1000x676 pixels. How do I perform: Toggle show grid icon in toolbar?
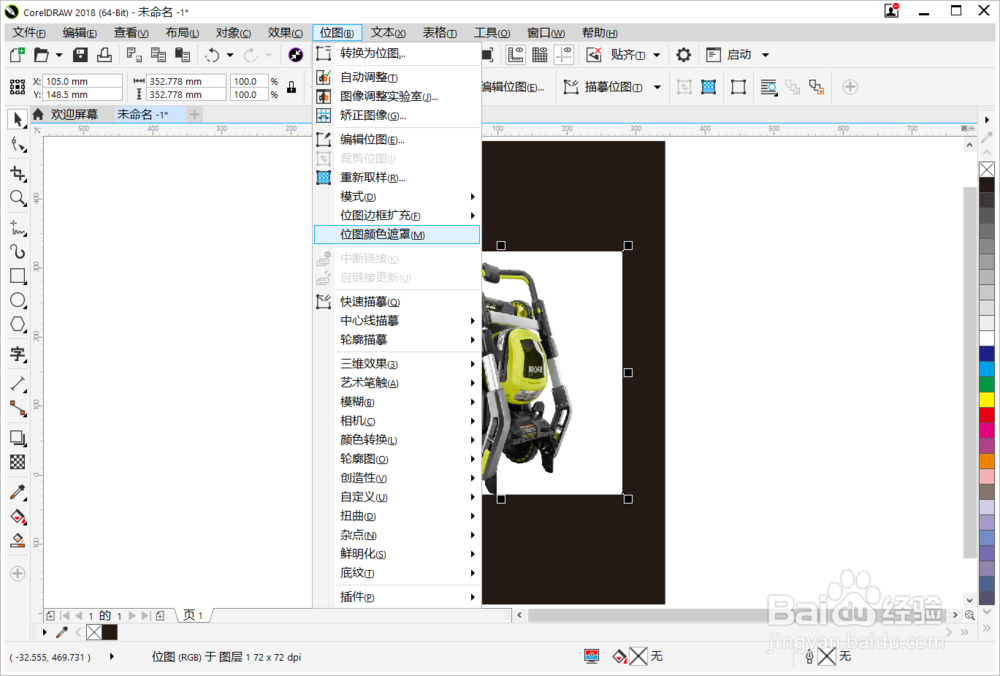(540, 55)
